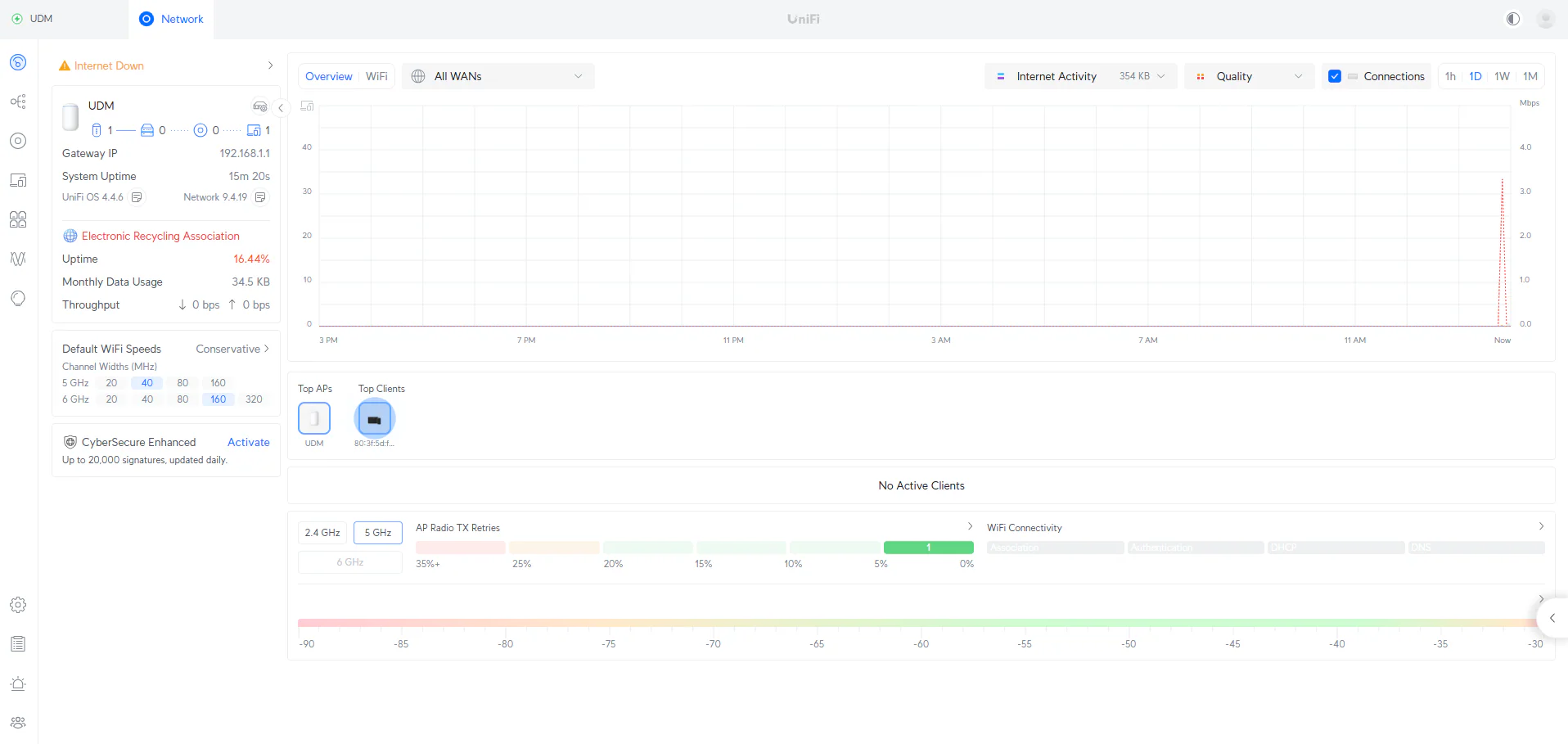The width and height of the screenshot is (1568, 744).
Task: Click the switches count icon under UDM
Action: 147,130
